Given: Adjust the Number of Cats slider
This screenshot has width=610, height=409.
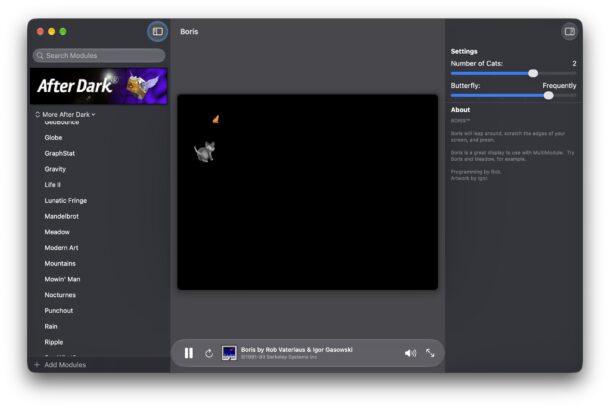Looking at the screenshot, I should click(x=533, y=73).
